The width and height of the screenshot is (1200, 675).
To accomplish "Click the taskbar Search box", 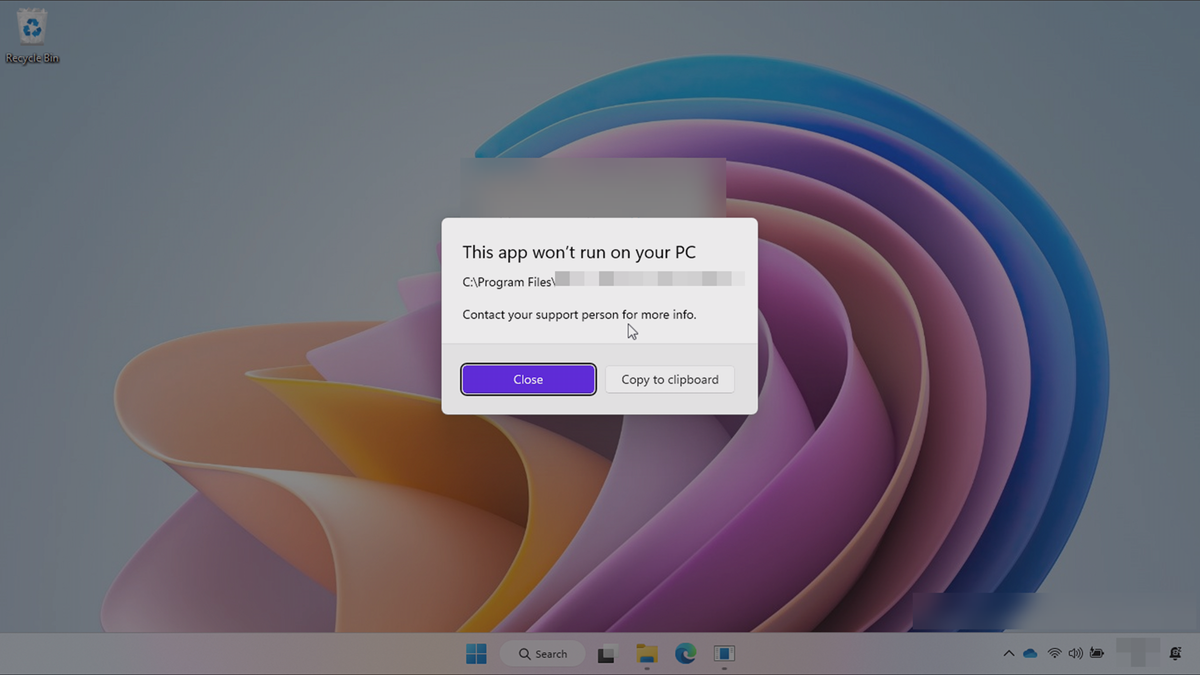I will (550, 653).
